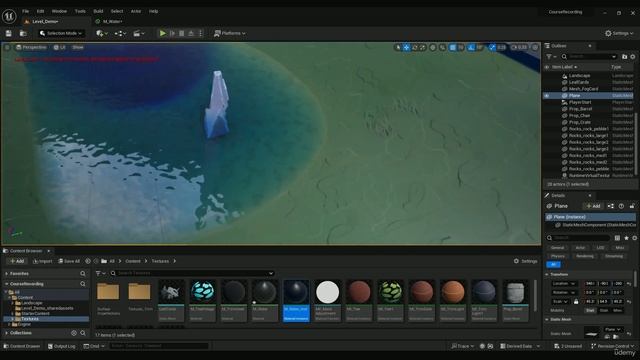The height and width of the screenshot is (360, 640).
Task: Open the Selection Mode dropdown
Action: point(61,33)
